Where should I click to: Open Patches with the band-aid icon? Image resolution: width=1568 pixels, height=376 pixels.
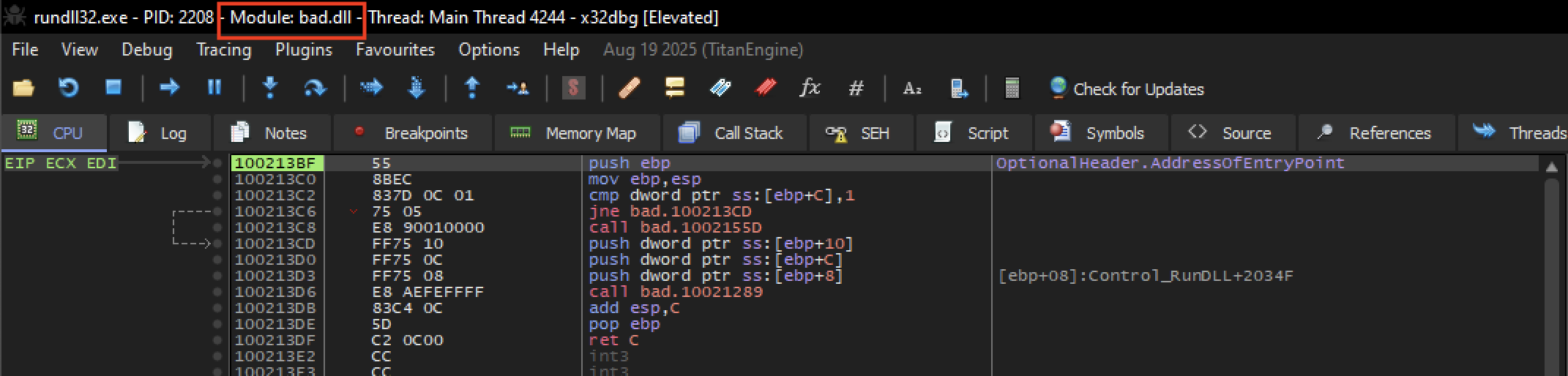630,89
